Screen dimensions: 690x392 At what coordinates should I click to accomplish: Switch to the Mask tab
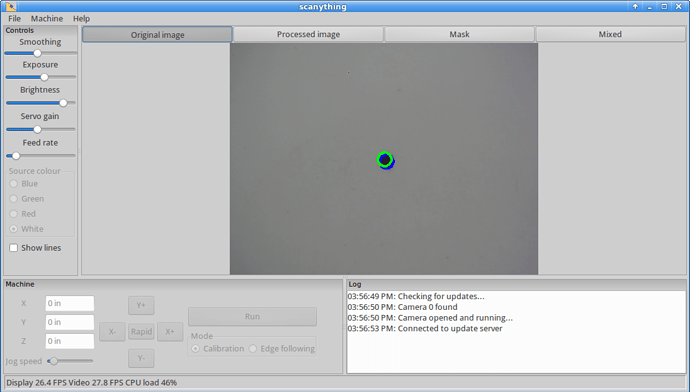459,34
